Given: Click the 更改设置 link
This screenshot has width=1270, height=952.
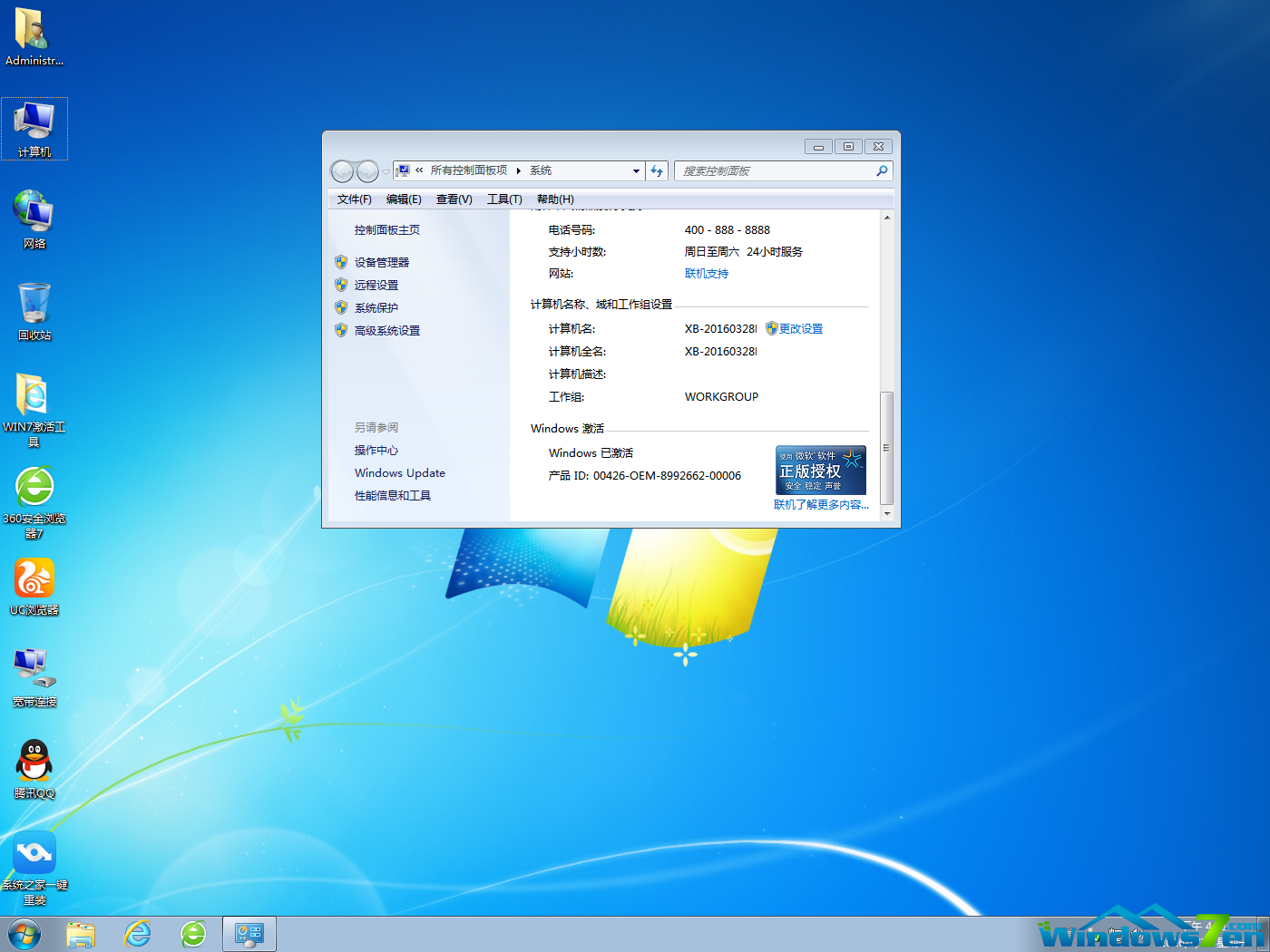Looking at the screenshot, I should click(x=801, y=329).
